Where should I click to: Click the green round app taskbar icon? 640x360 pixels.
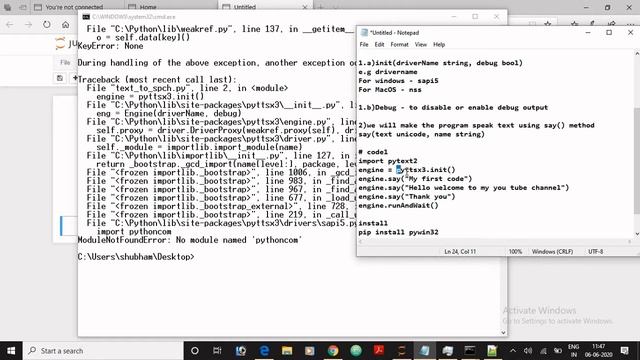tap(356, 351)
